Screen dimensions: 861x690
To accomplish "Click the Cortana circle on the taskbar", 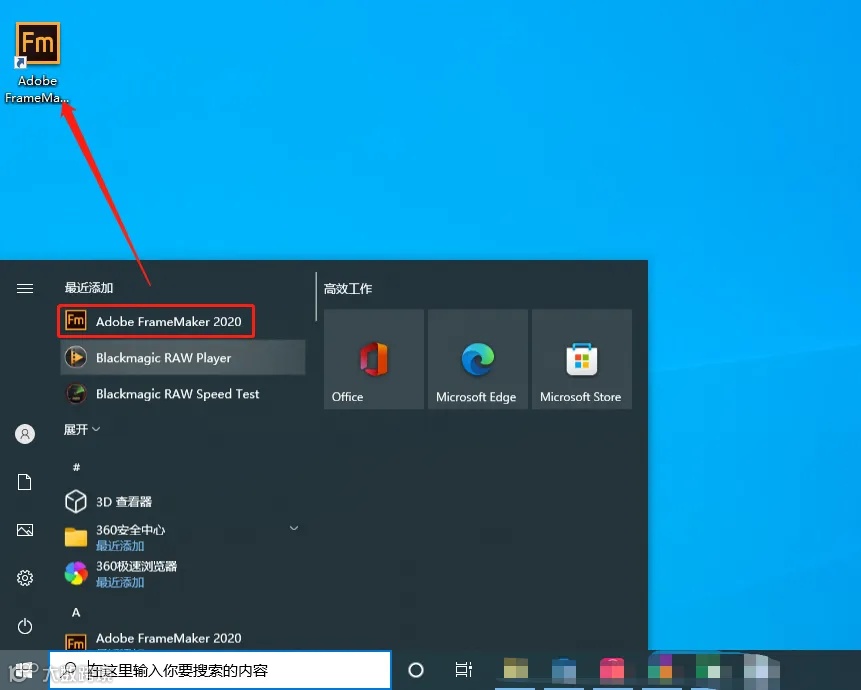I will coord(416,670).
